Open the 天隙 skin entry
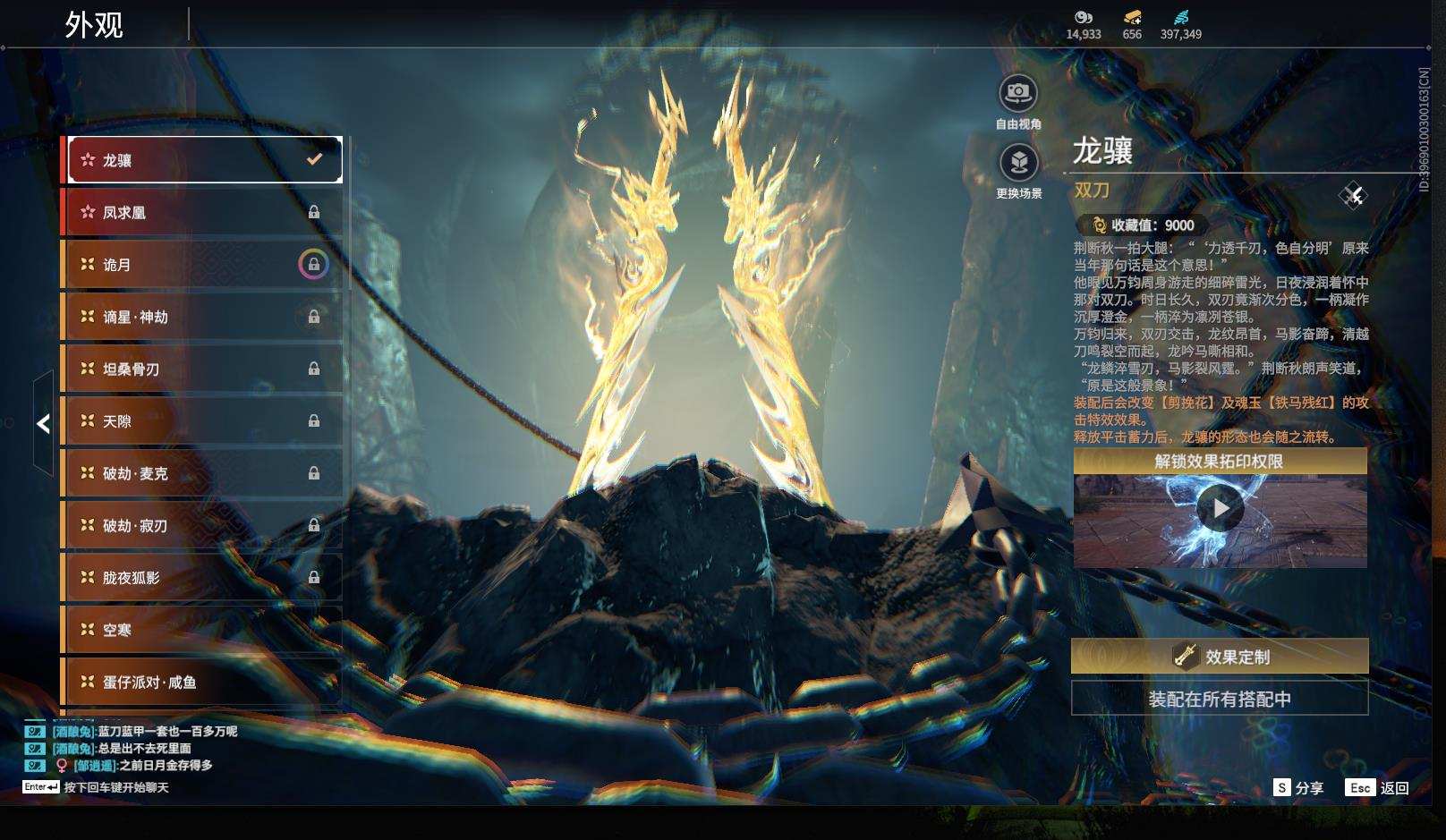Image resolution: width=1446 pixels, height=840 pixels. pyautogui.click(x=203, y=421)
